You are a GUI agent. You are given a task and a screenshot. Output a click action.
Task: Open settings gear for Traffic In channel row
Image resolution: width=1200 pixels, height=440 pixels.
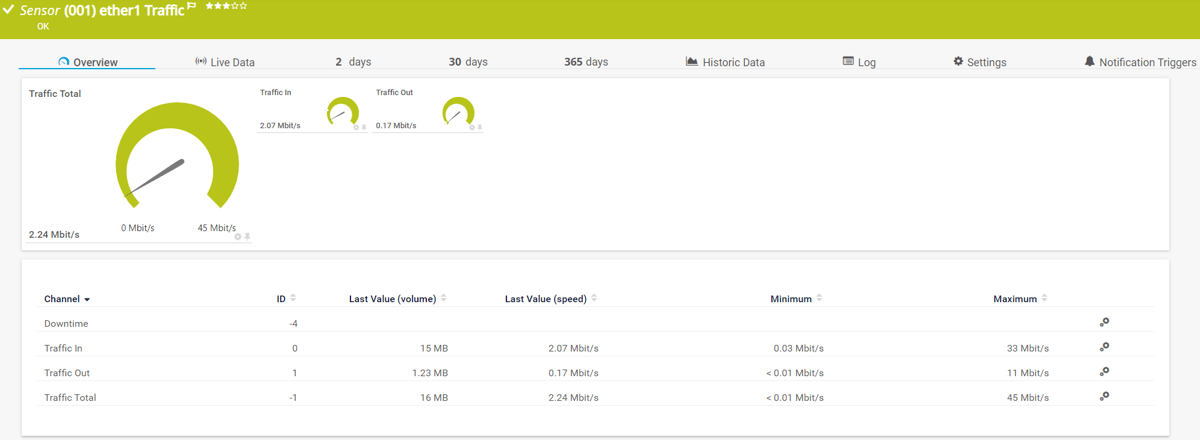point(1104,347)
